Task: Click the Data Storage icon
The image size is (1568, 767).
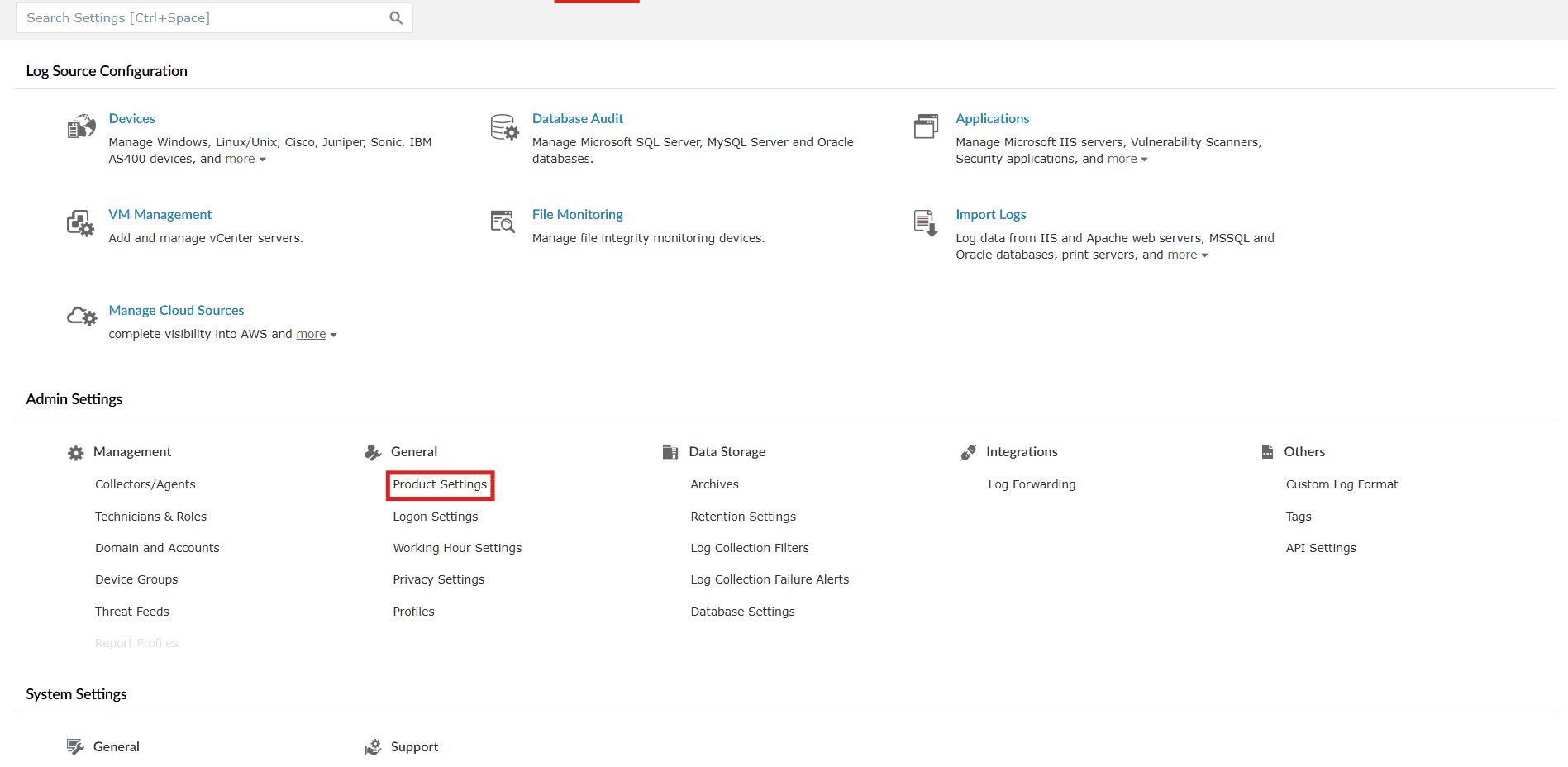Action: tap(670, 451)
